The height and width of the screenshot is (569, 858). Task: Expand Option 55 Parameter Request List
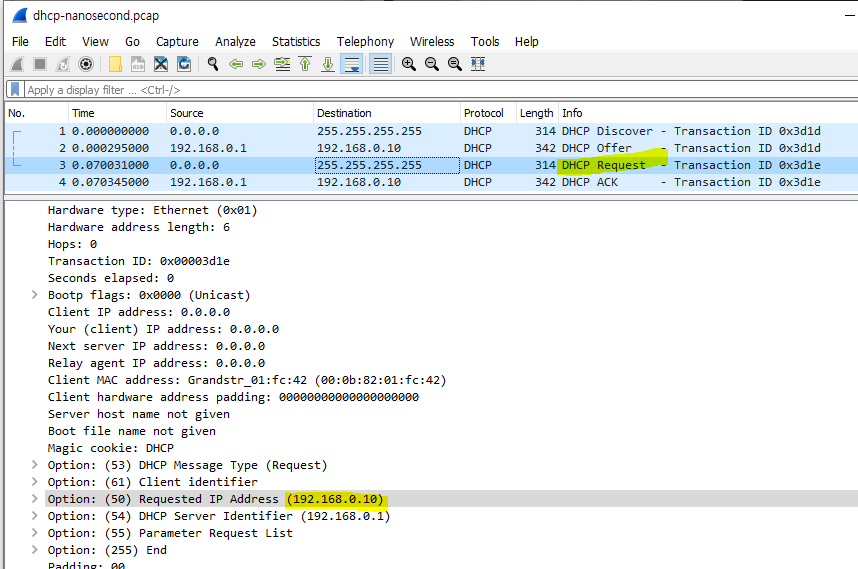pyautogui.click(x=34, y=533)
